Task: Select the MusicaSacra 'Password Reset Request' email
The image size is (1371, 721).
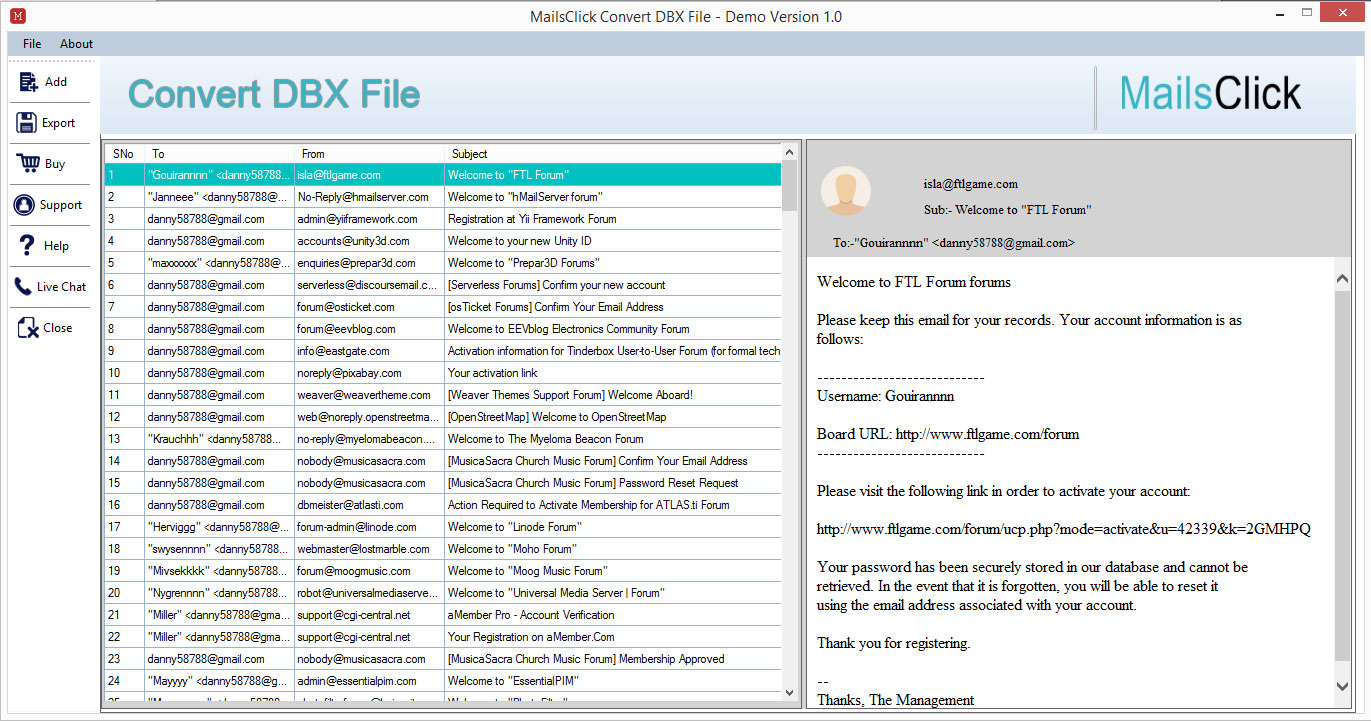Action: 443,483
